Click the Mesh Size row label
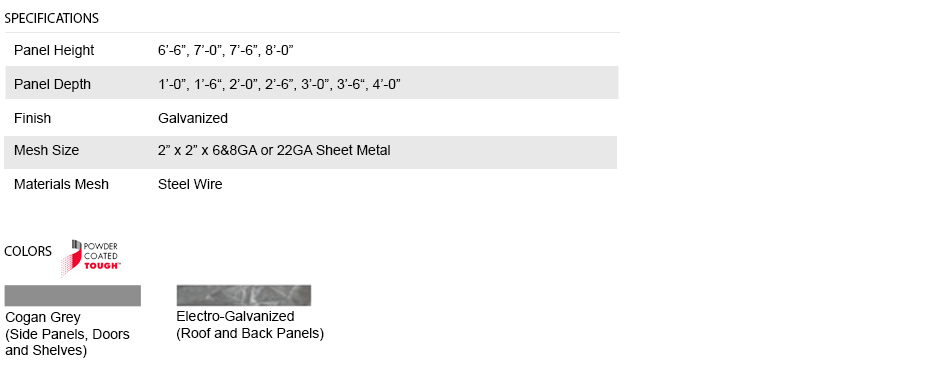This screenshot has width=950, height=373. click(46, 150)
